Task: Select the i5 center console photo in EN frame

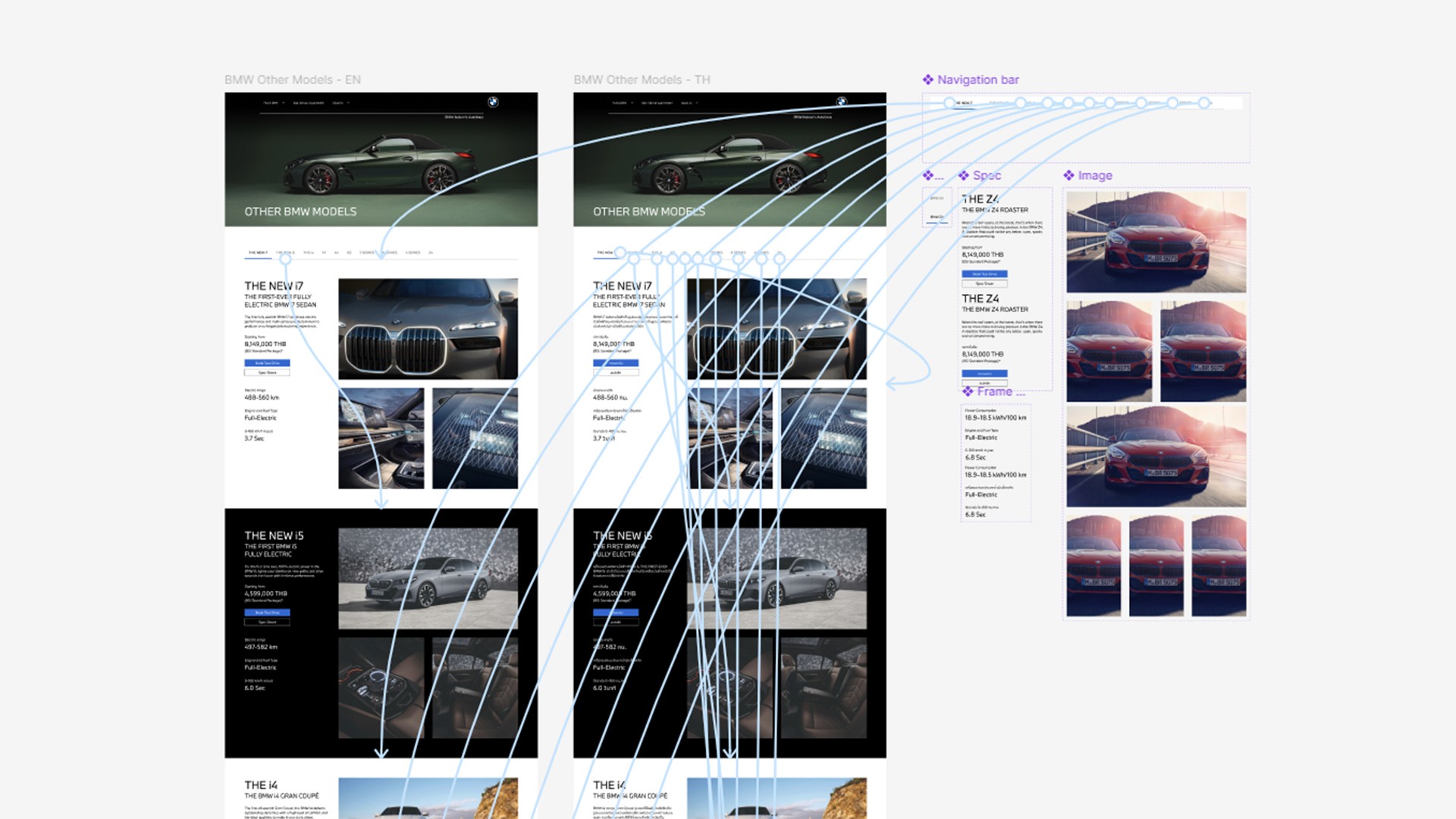Action: pos(381,688)
